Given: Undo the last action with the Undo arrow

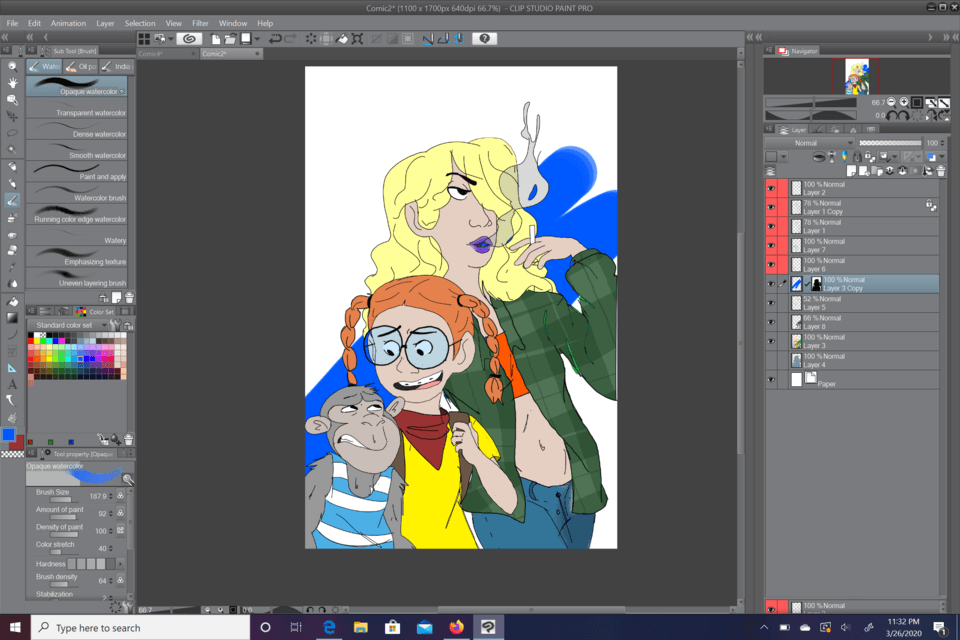Looking at the screenshot, I should pyautogui.click(x=275, y=39).
